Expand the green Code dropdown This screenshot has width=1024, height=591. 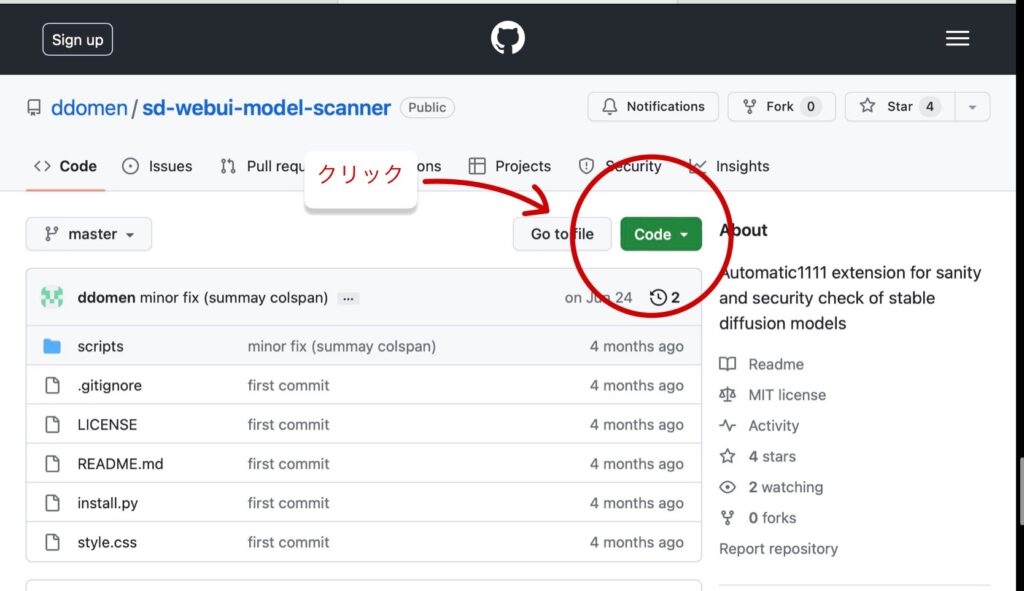661,234
